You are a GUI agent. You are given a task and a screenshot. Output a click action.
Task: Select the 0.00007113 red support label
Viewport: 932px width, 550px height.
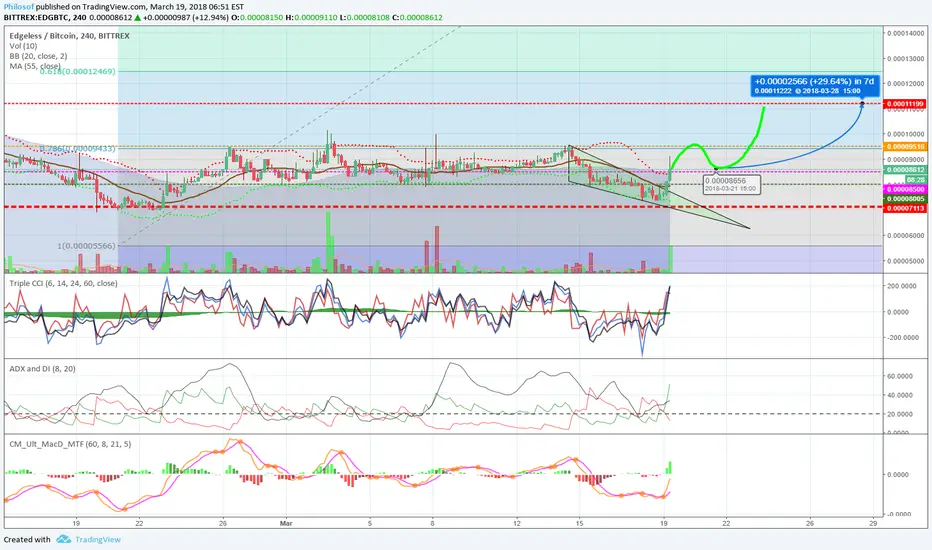pyautogui.click(x=905, y=208)
